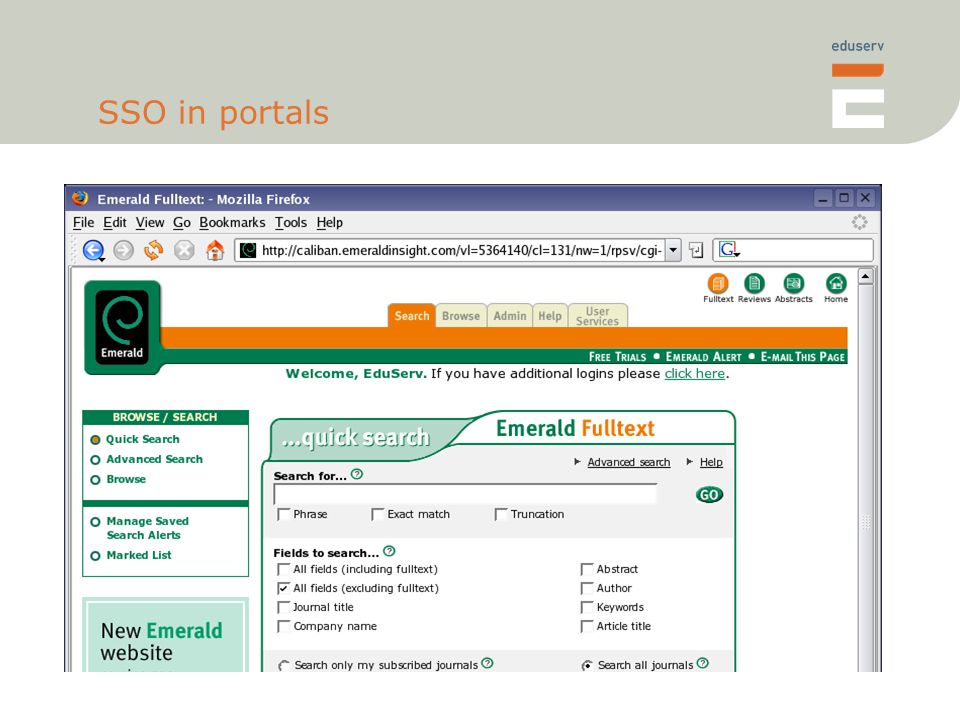Select Advanced Search in sidebar
The image size is (960, 720).
[x=154, y=459]
